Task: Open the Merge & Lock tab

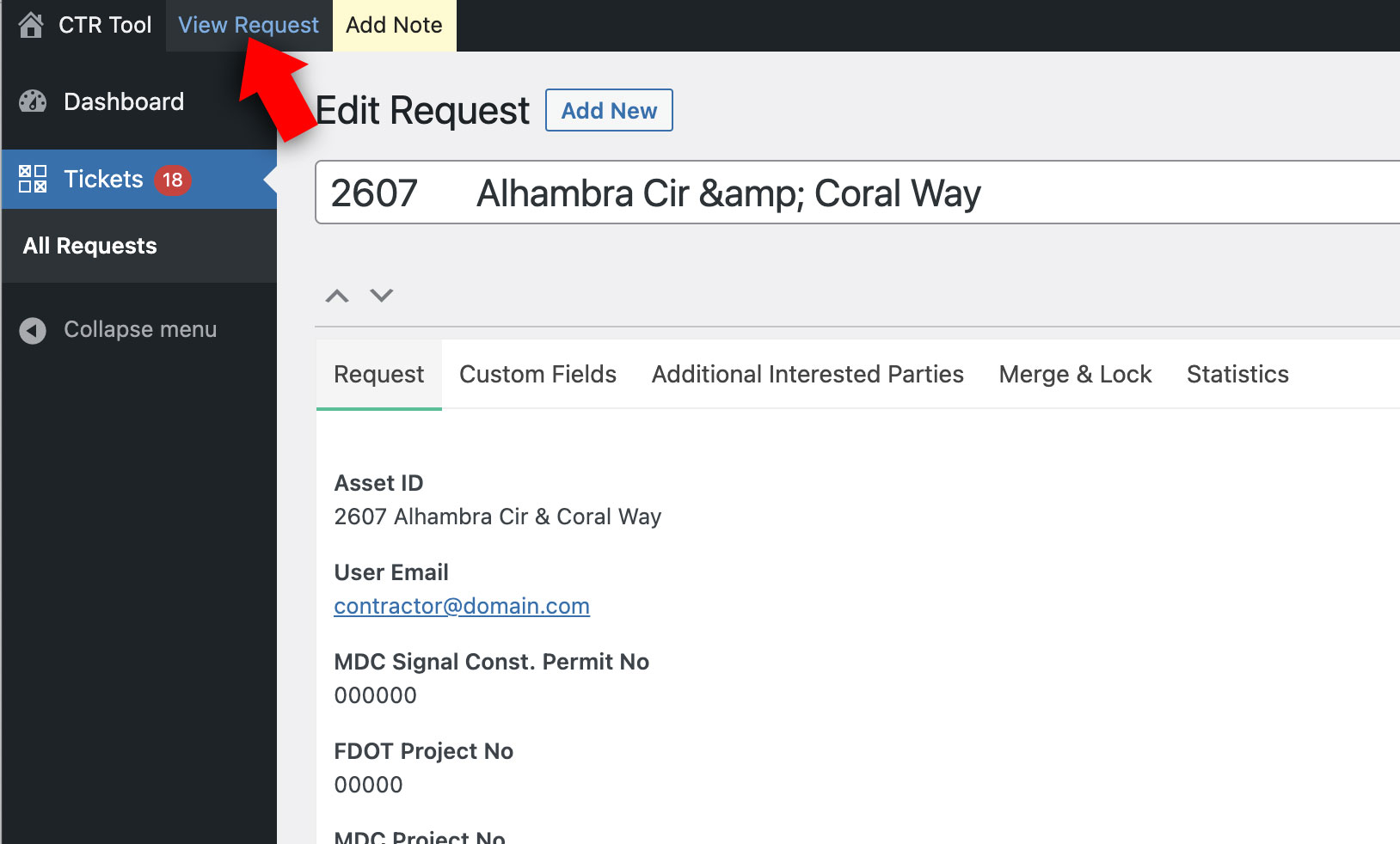Action: pos(1075,374)
